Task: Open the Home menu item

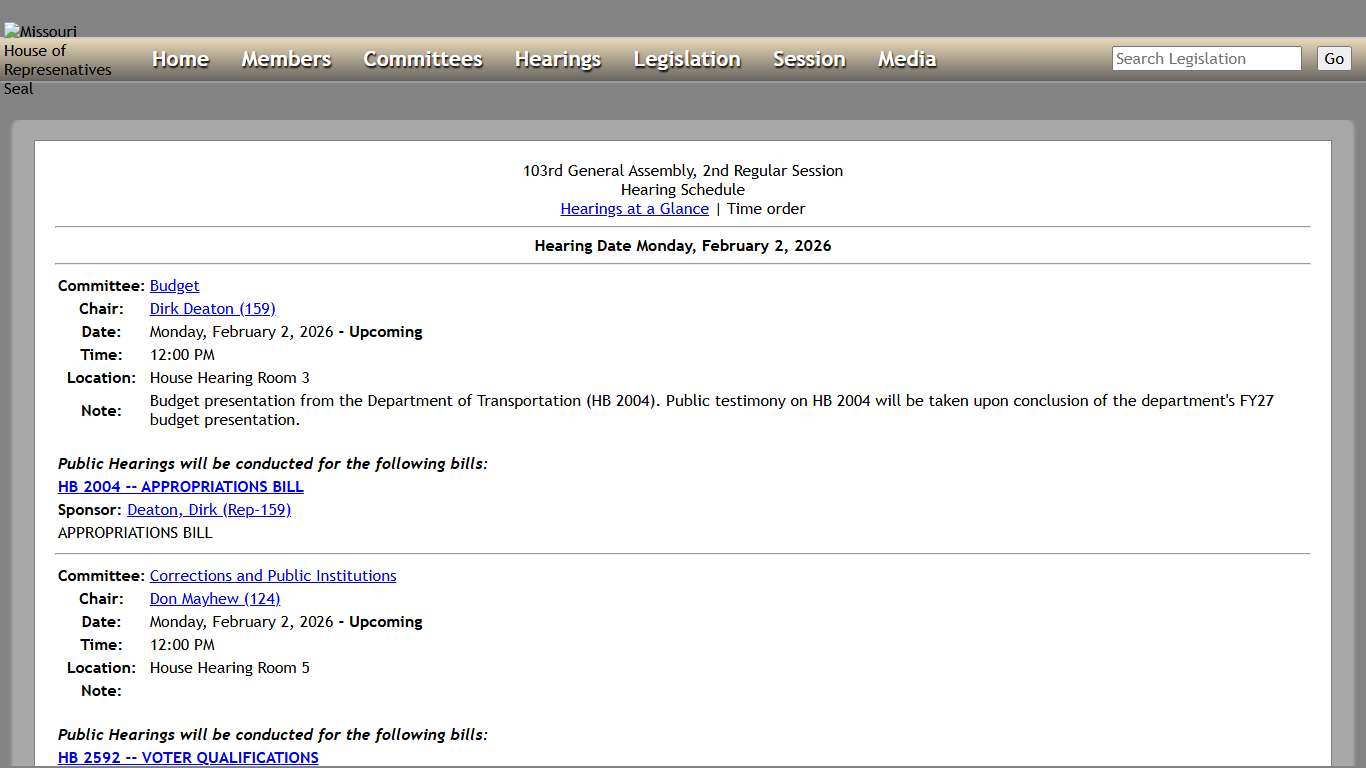Action: [x=180, y=59]
